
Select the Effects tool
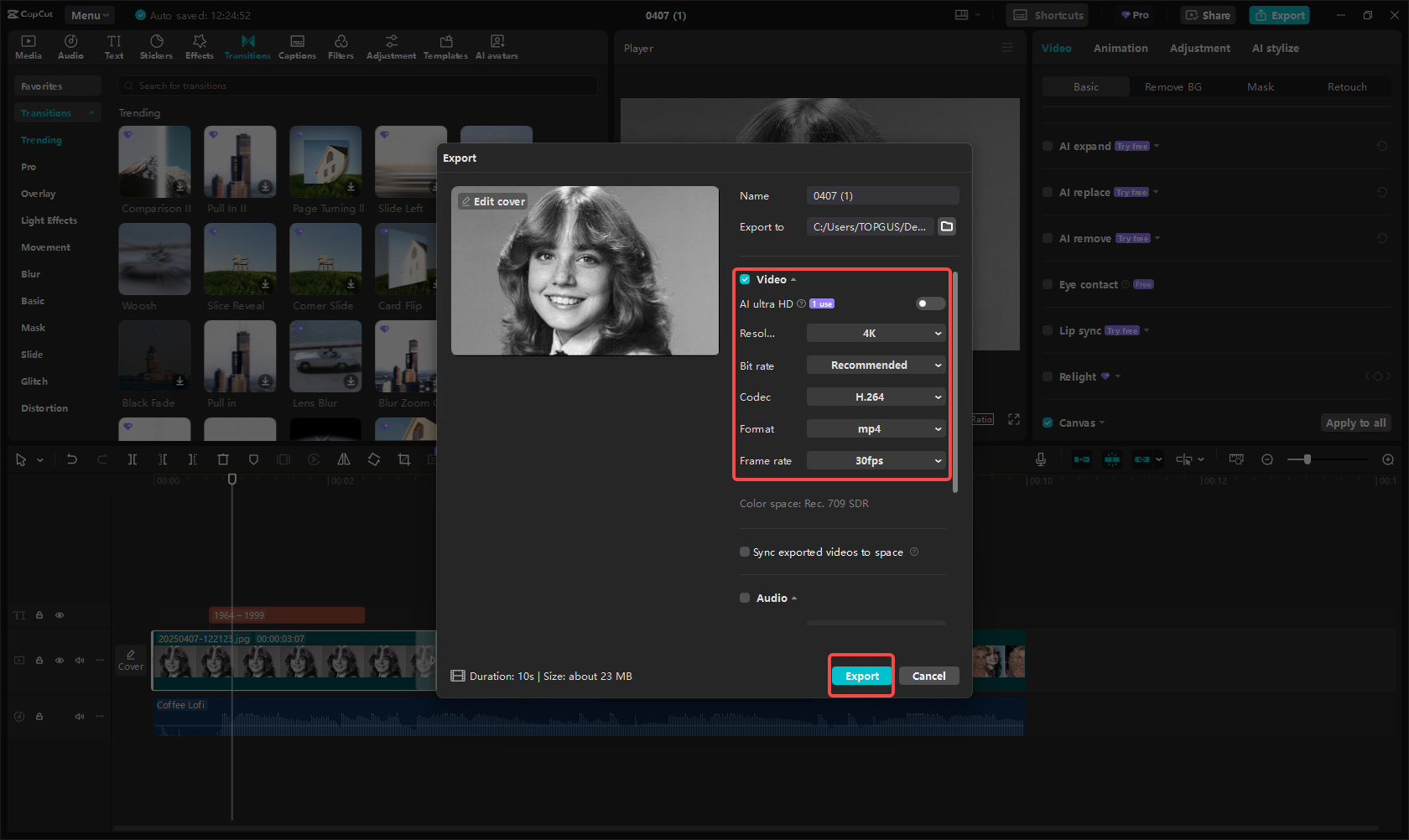point(199,46)
